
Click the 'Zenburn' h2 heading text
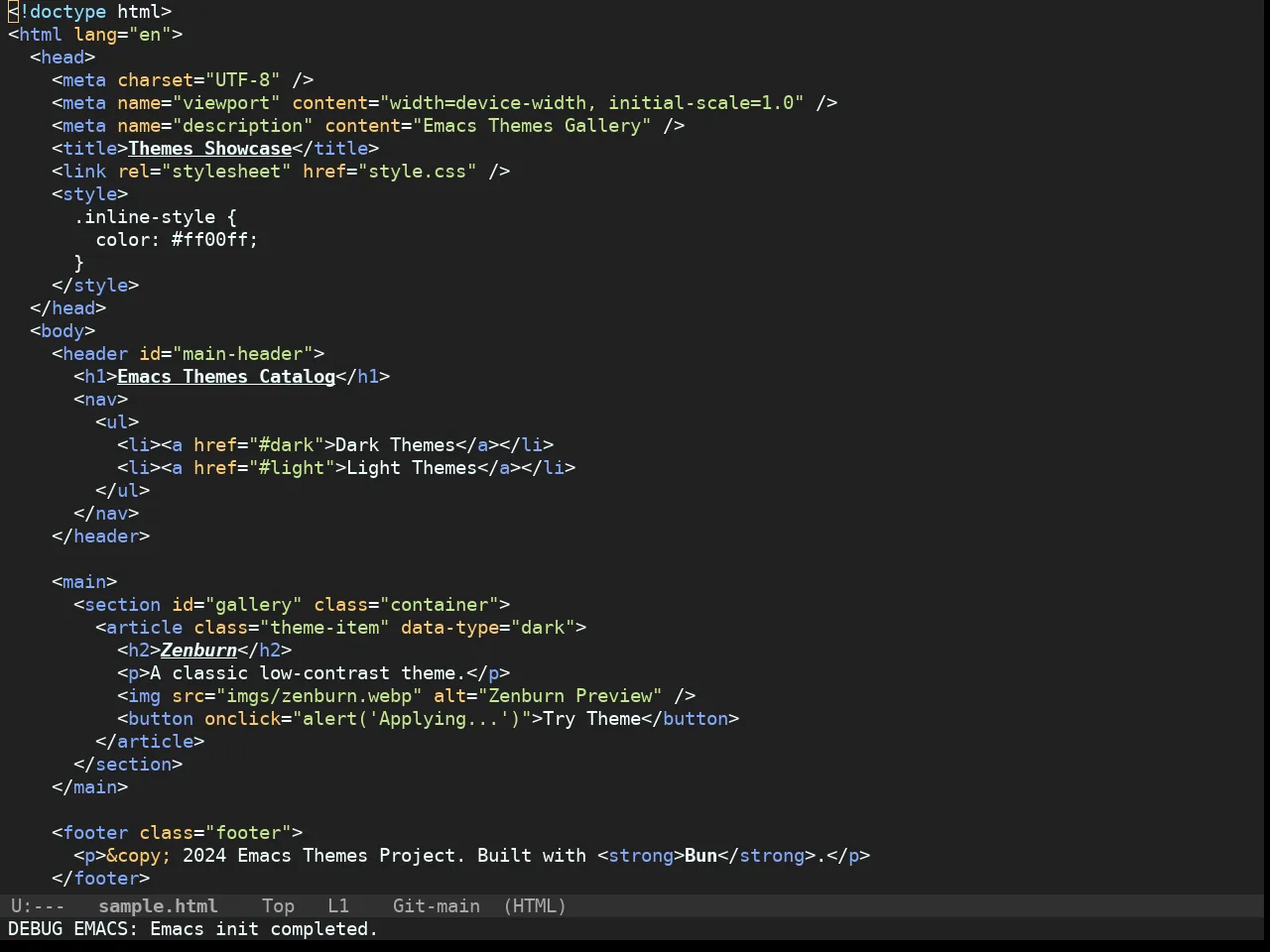point(199,651)
